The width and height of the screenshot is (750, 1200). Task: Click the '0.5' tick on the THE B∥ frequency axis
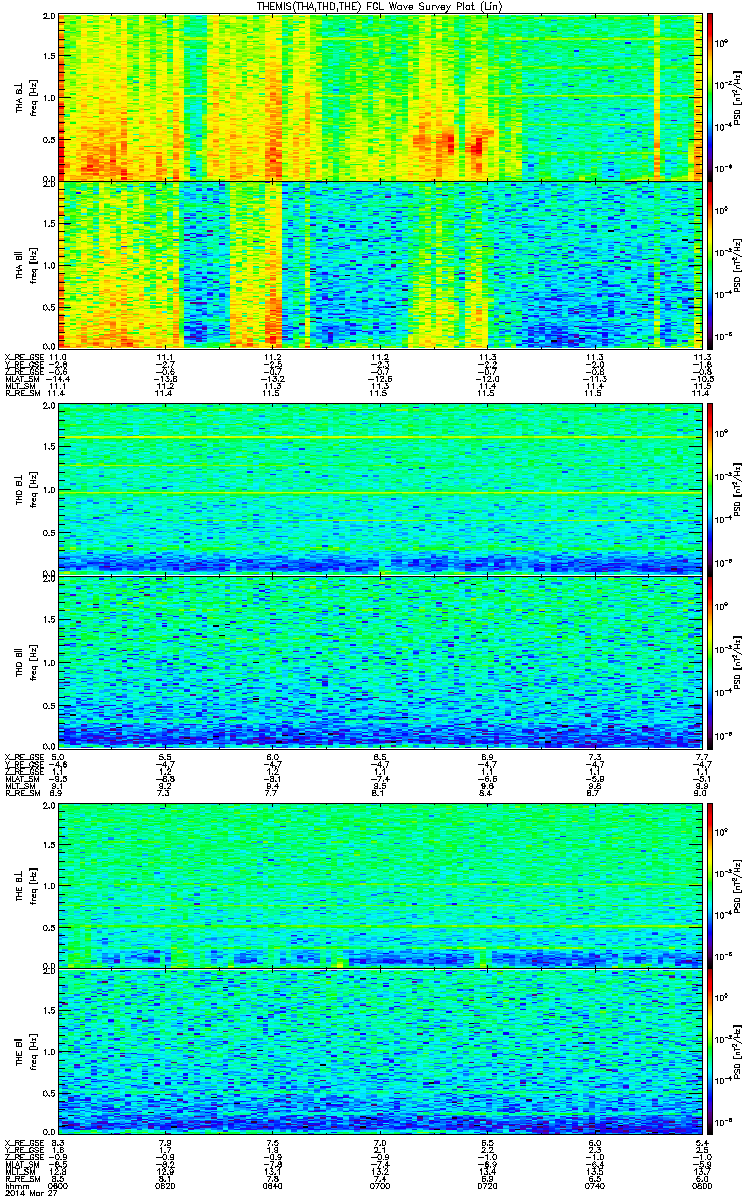click(49, 1094)
